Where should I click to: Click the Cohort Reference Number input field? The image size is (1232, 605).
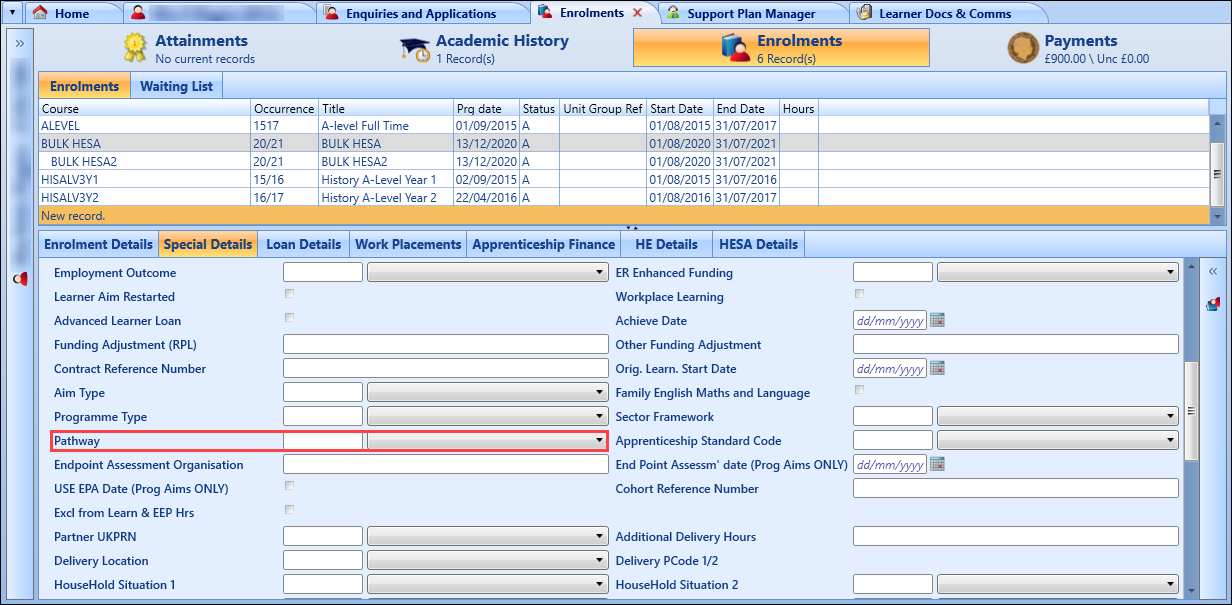click(x=1016, y=488)
